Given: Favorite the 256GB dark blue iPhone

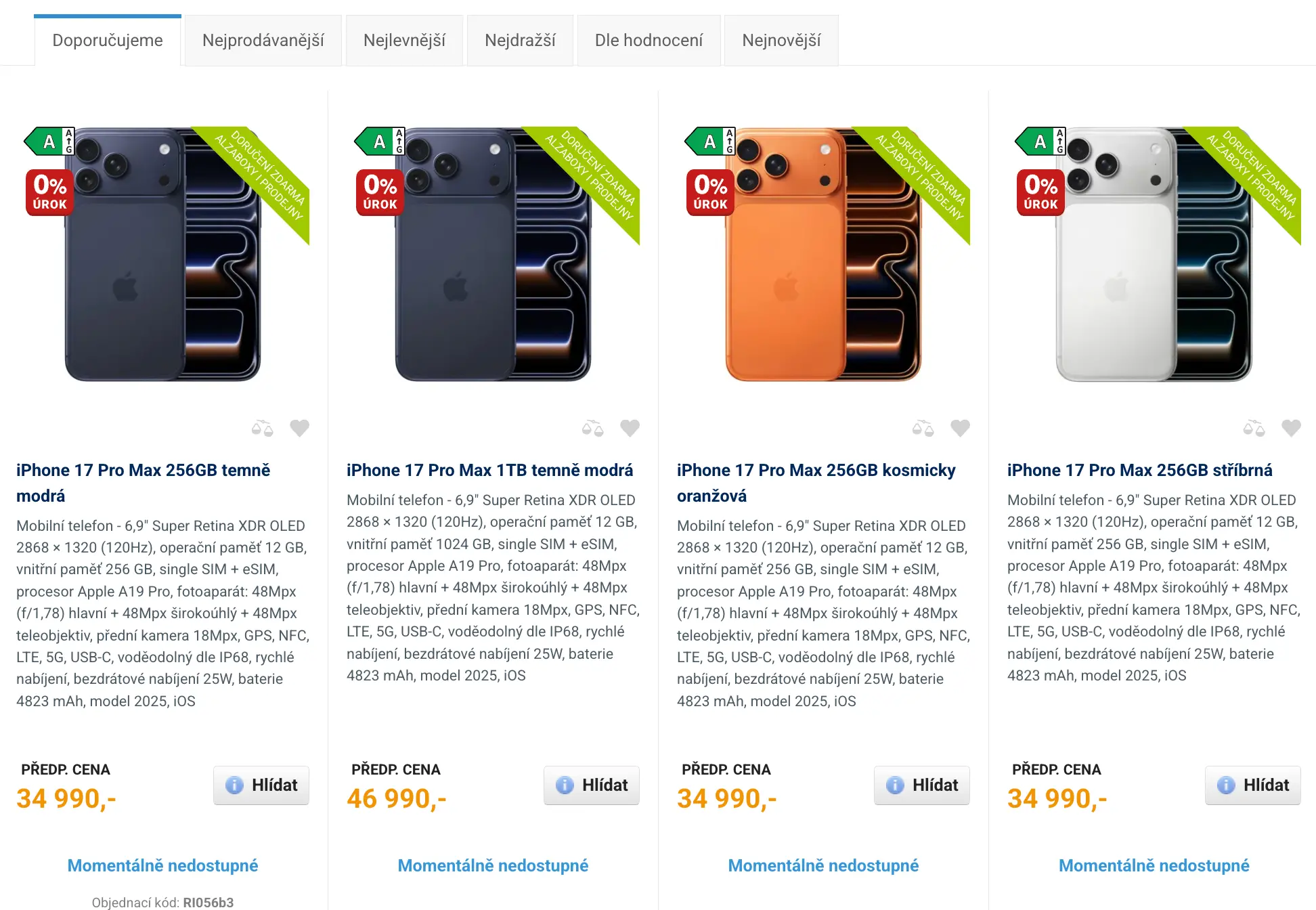Looking at the screenshot, I should click(x=300, y=428).
